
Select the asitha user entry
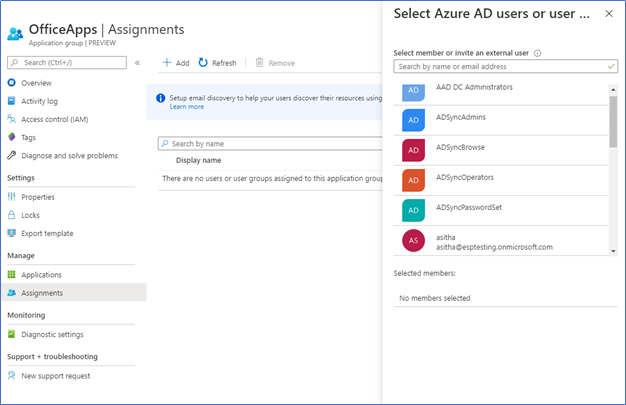point(501,241)
